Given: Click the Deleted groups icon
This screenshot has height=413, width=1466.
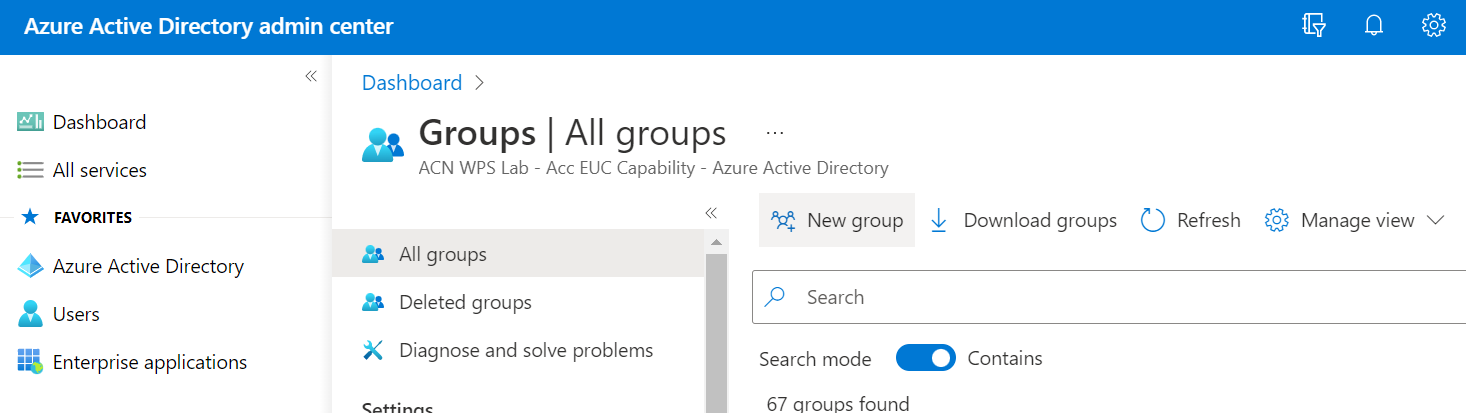Looking at the screenshot, I should pyautogui.click(x=373, y=302).
